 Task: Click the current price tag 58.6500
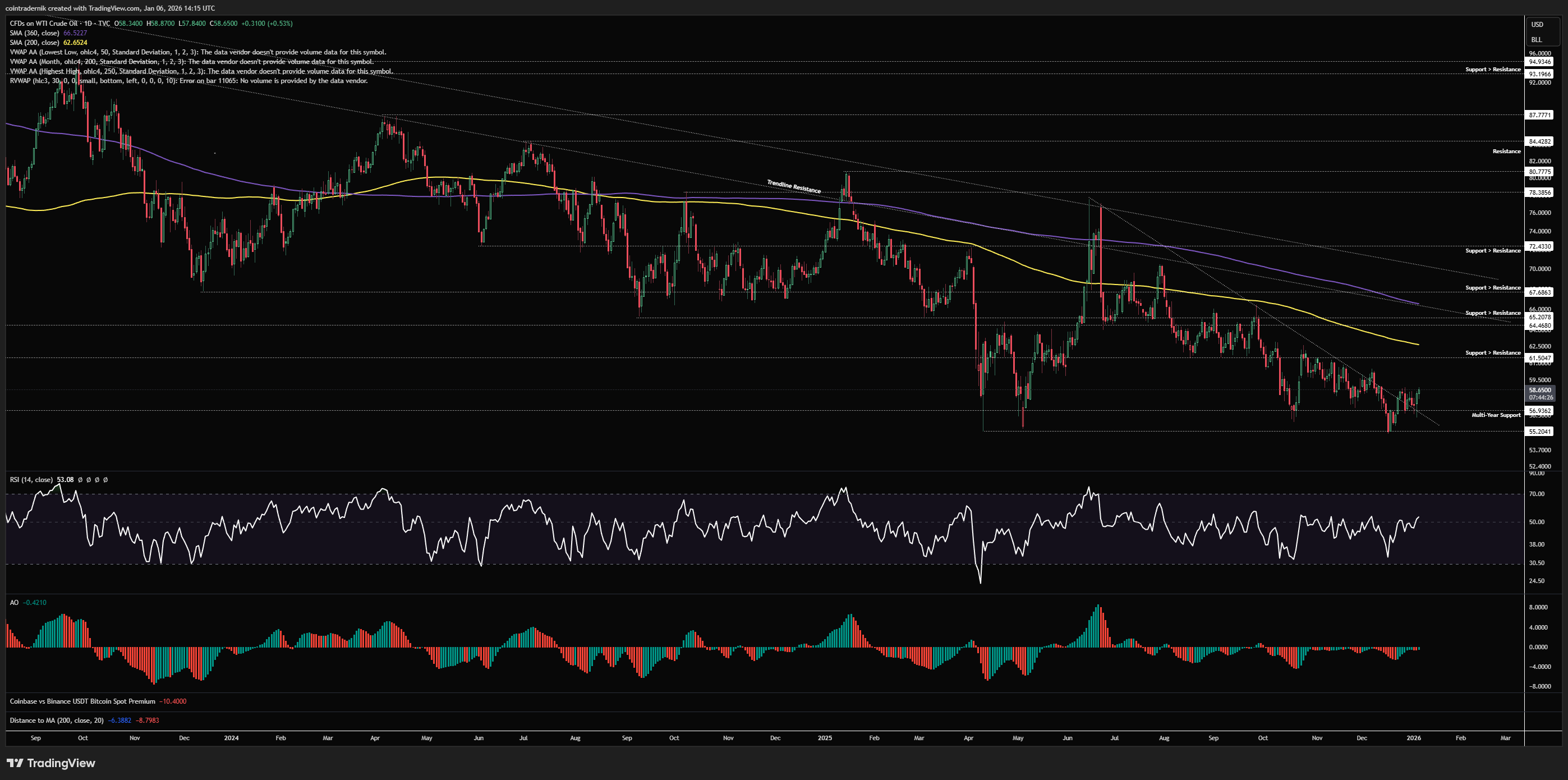pos(1539,389)
